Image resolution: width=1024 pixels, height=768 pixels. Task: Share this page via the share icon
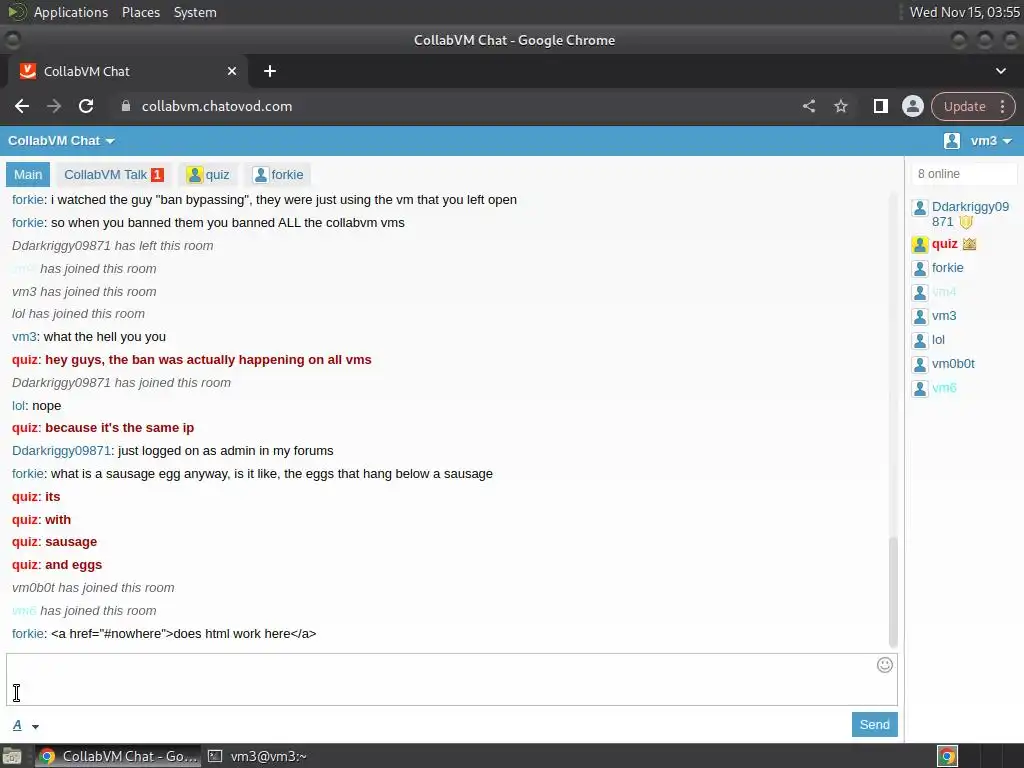coord(809,106)
